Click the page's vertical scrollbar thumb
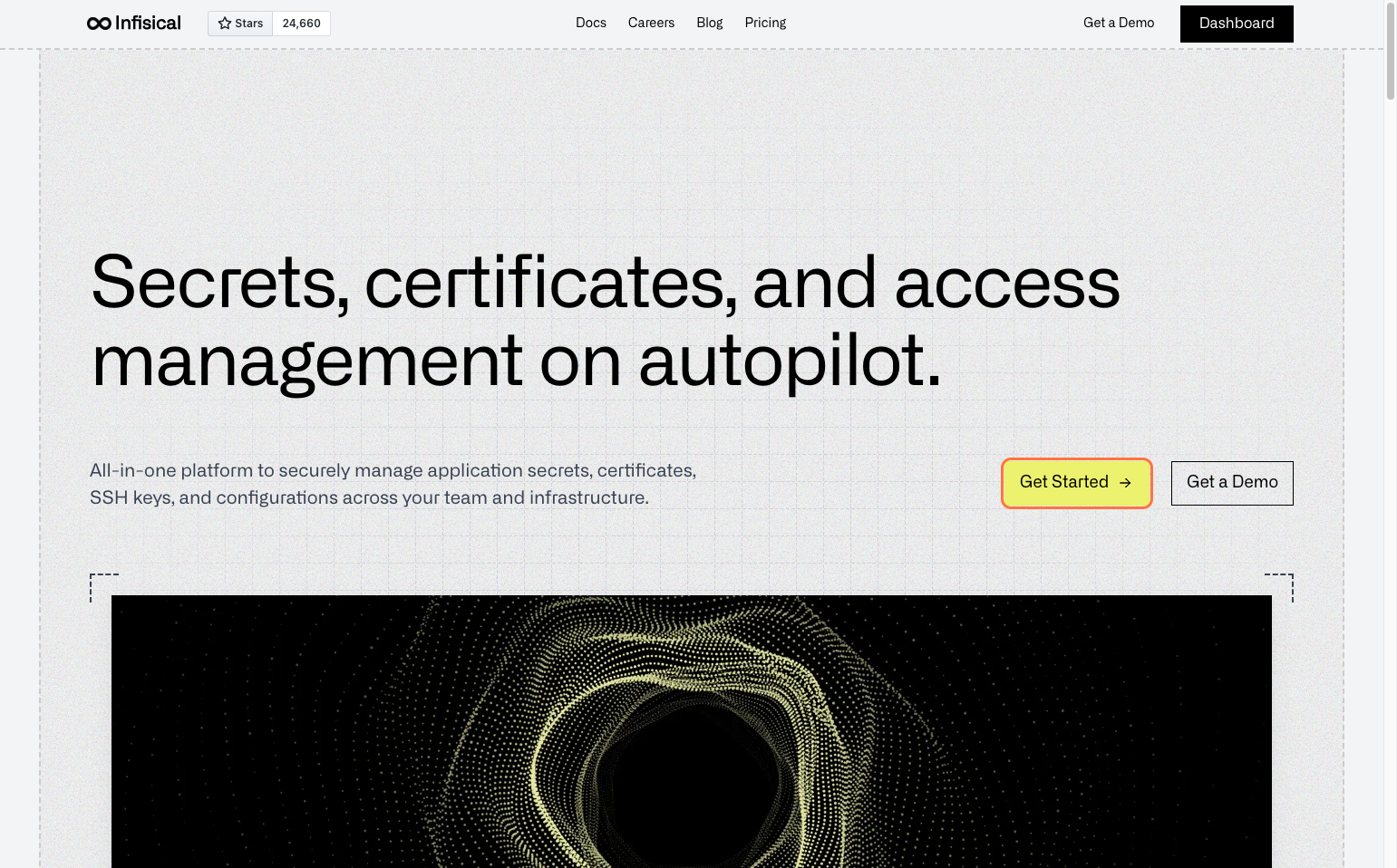The height and width of the screenshot is (868, 1397). click(1390, 50)
